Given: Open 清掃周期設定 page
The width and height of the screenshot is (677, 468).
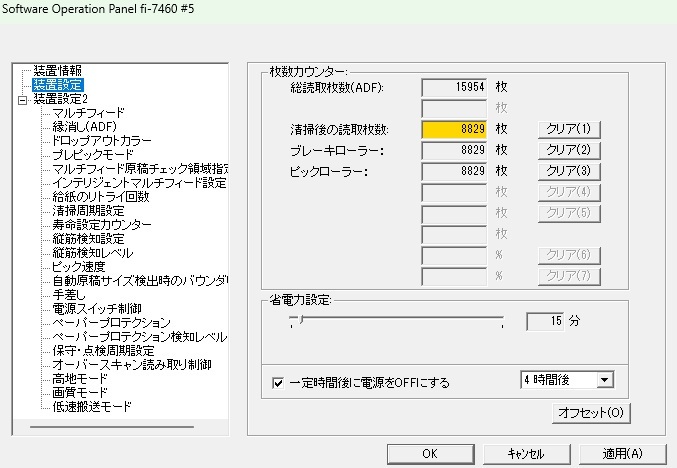Looking at the screenshot, I should 89,211.
